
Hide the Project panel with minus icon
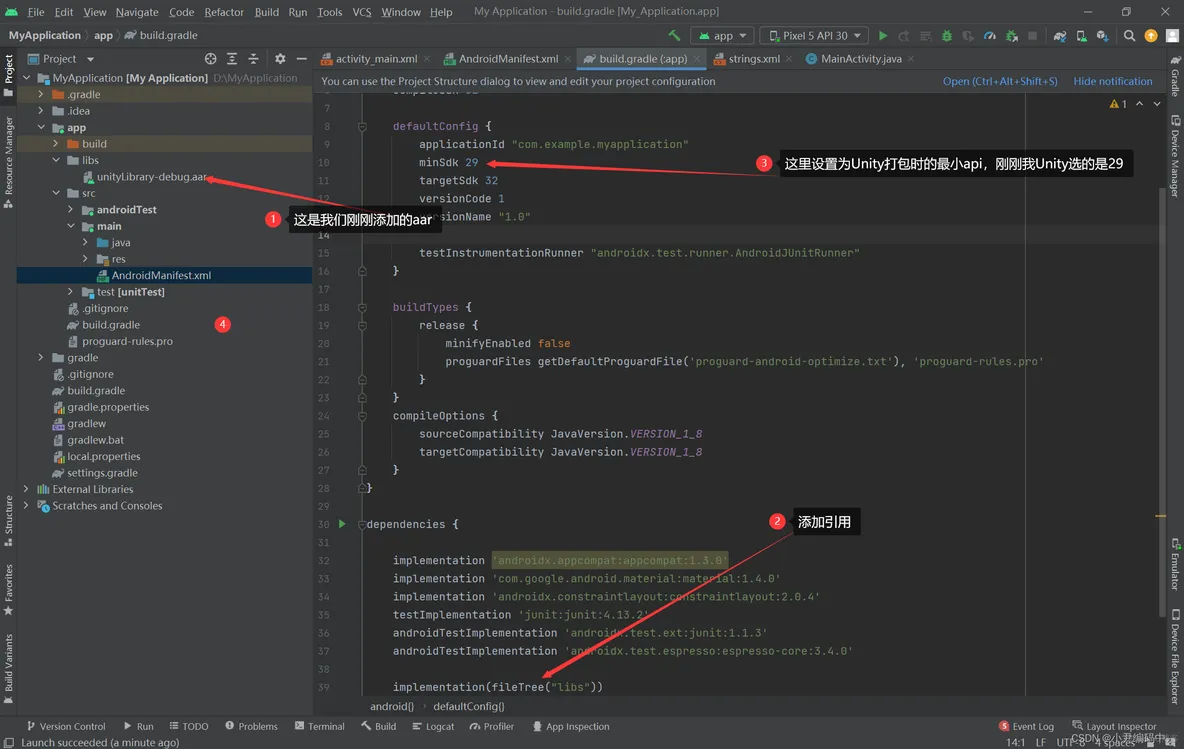301,58
